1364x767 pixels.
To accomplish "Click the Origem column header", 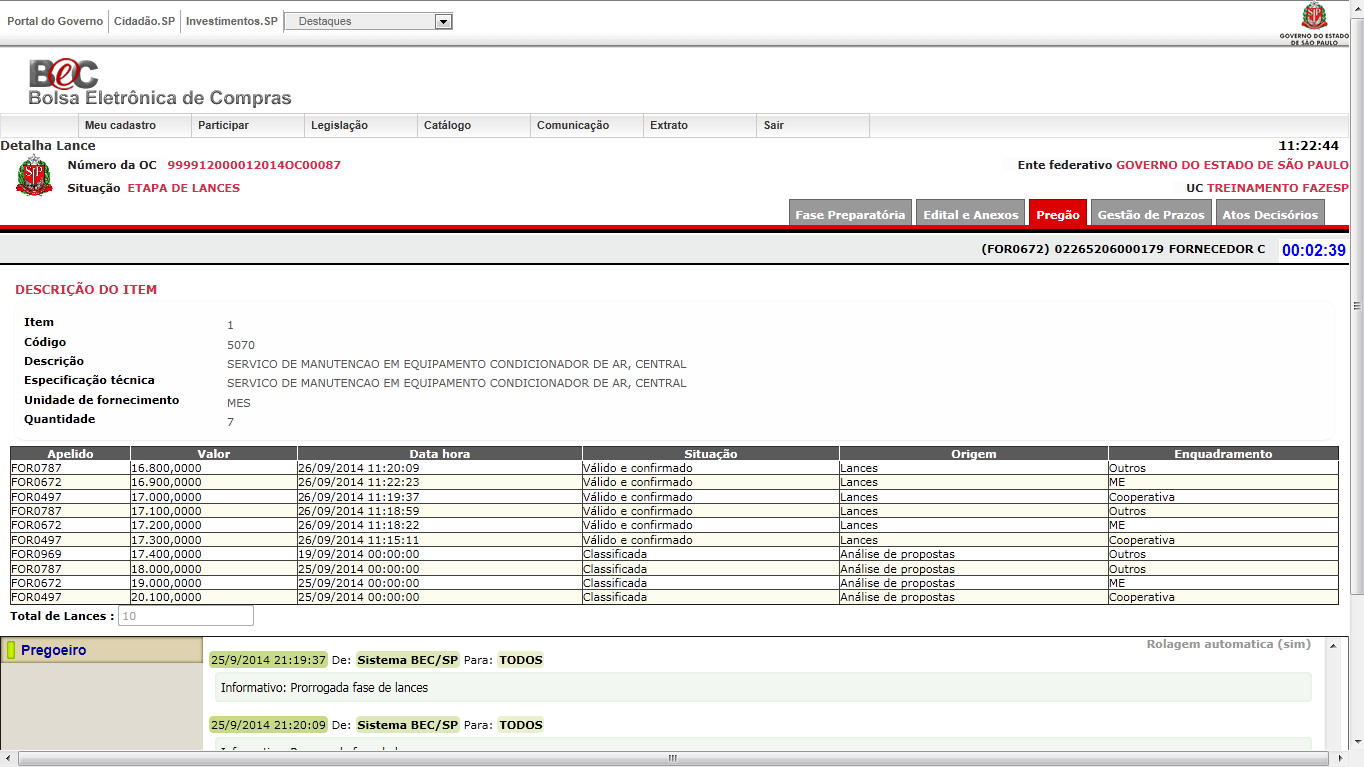I will (x=974, y=454).
